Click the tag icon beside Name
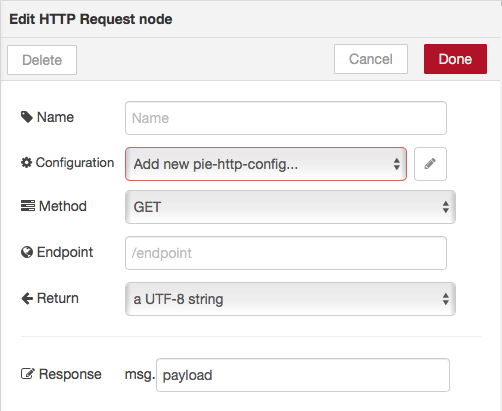This screenshot has width=502, height=411. click(27, 117)
